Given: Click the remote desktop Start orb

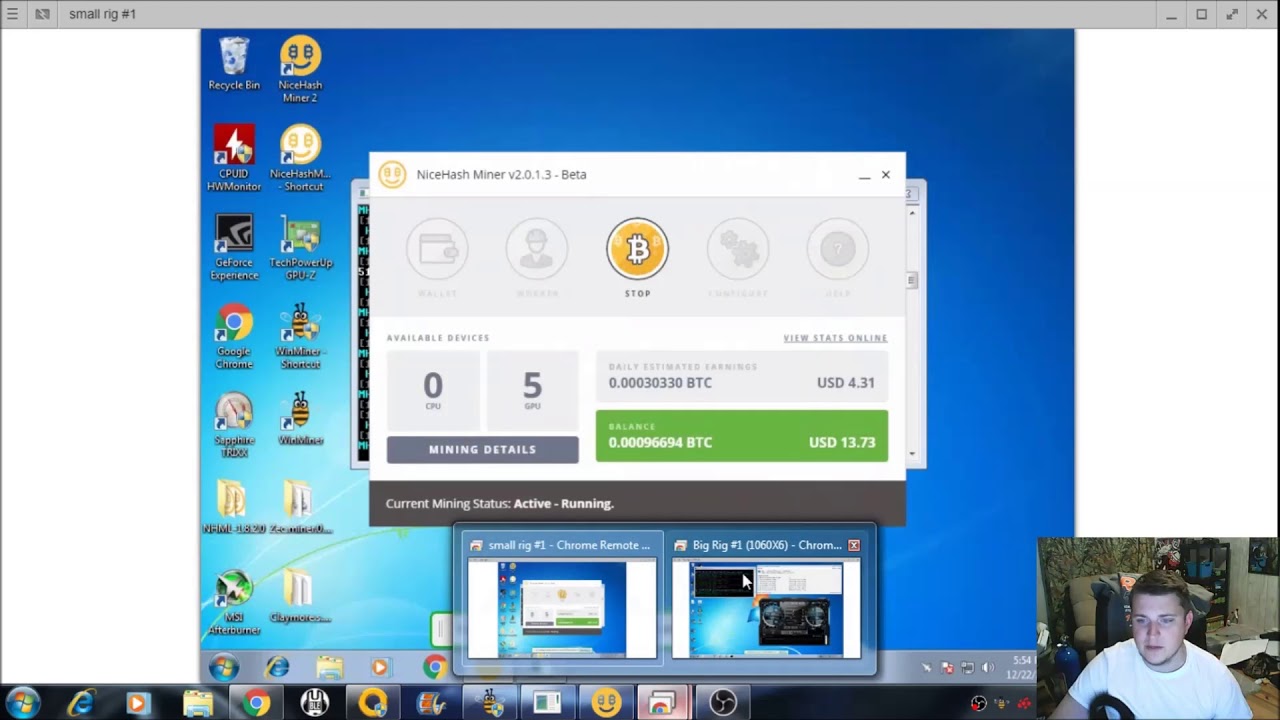Looking at the screenshot, I should click(223, 667).
